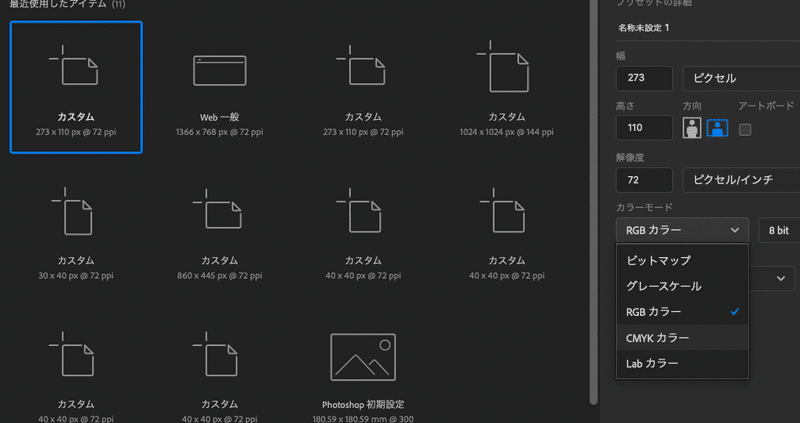The width and height of the screenshot is (800, 423).
Task: Click the 方向 label text
Action: tap(692, 106)
